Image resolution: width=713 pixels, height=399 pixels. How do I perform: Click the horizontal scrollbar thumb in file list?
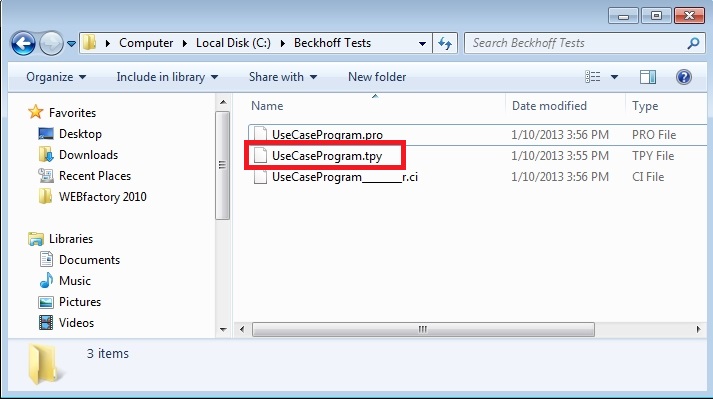tap(423, 329)
